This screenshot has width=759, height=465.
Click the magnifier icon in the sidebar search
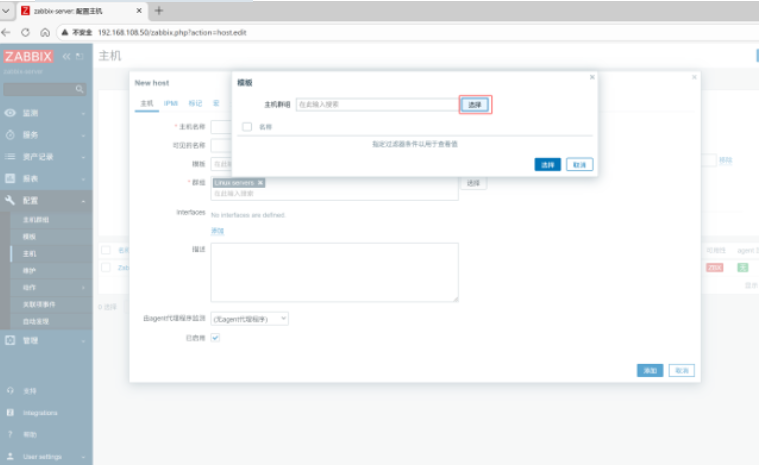point(79,89)
